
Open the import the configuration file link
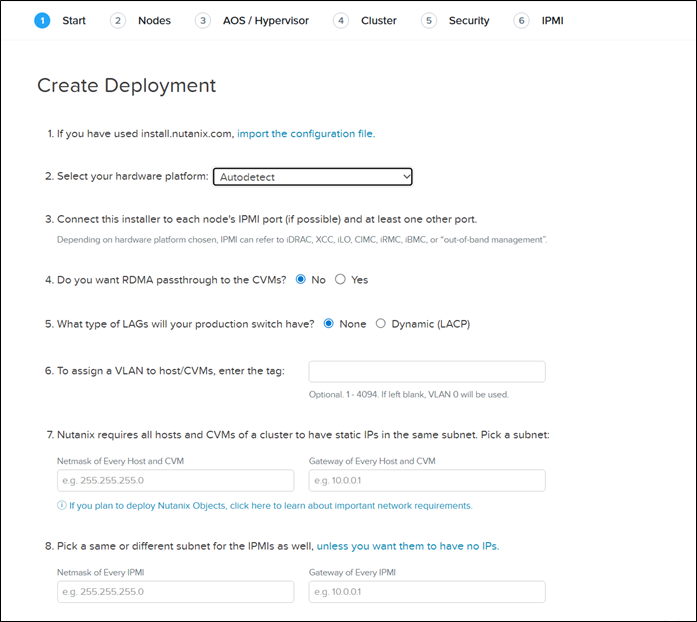306,133
